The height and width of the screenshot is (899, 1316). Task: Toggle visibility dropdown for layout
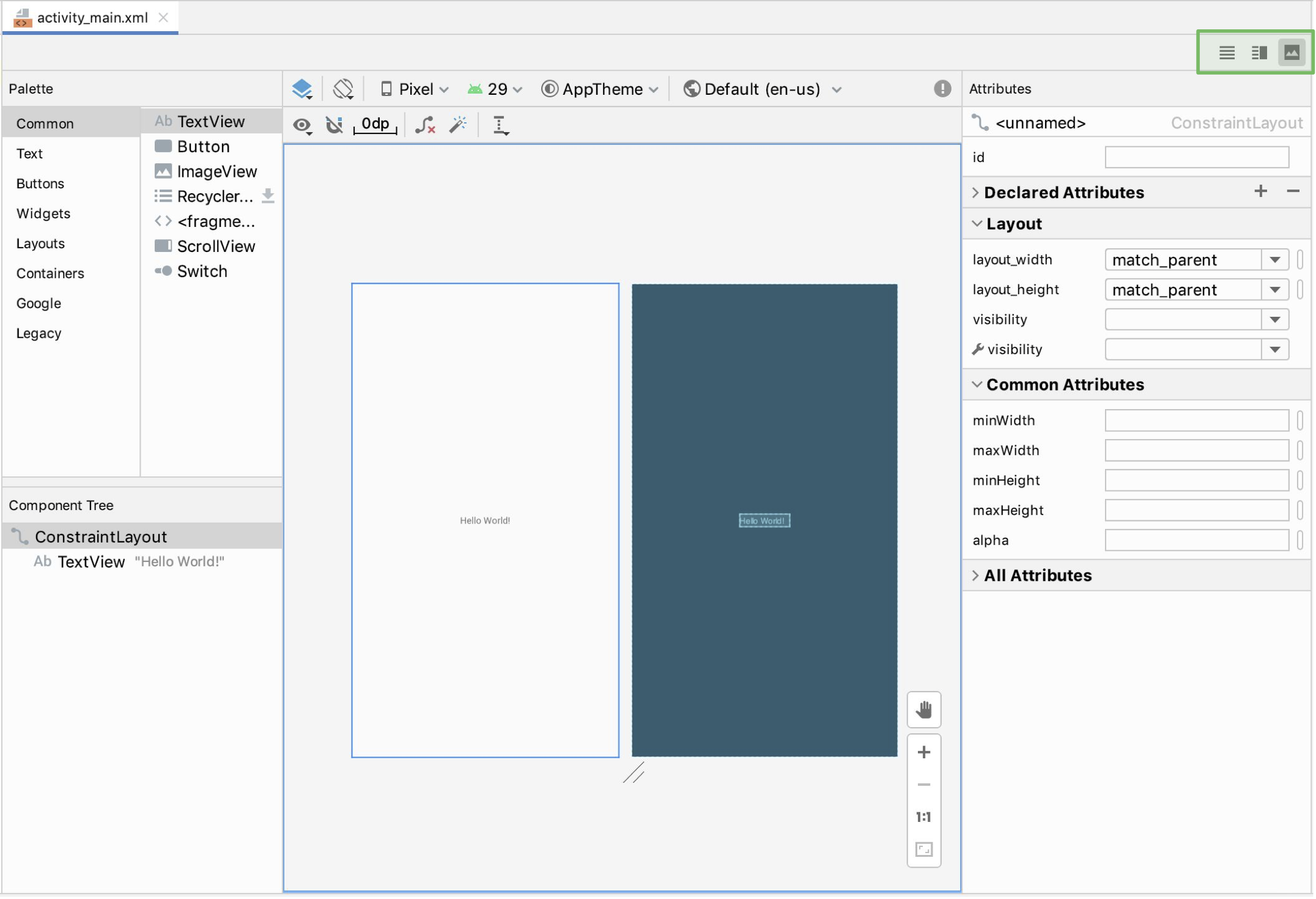coord(1277,319)
